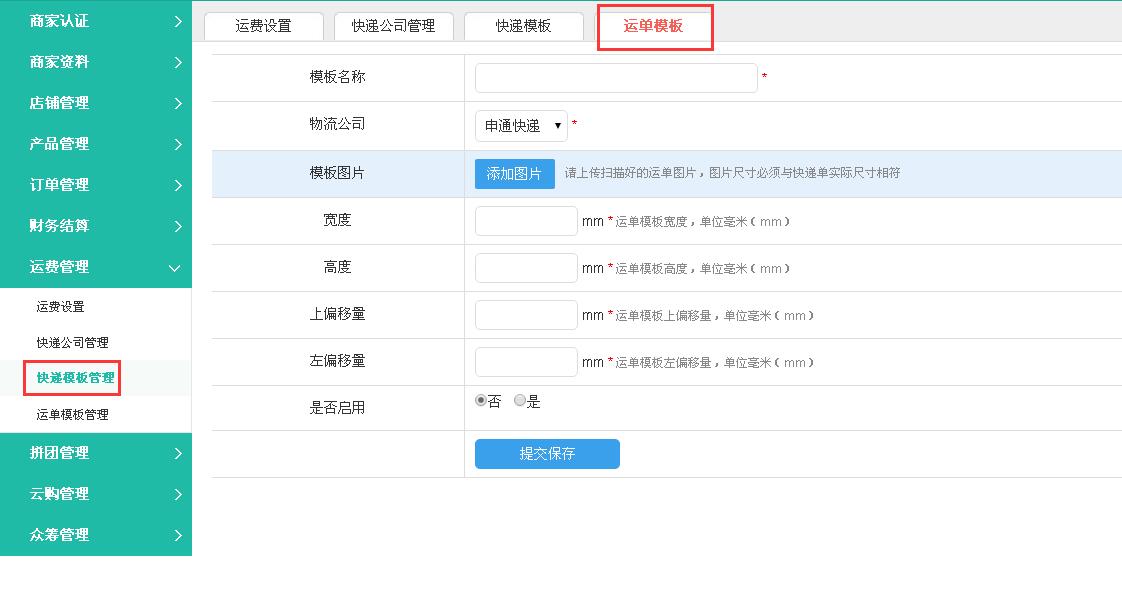Select the 是 radio button
This screenshot has height=605, width=1122.
520,401
